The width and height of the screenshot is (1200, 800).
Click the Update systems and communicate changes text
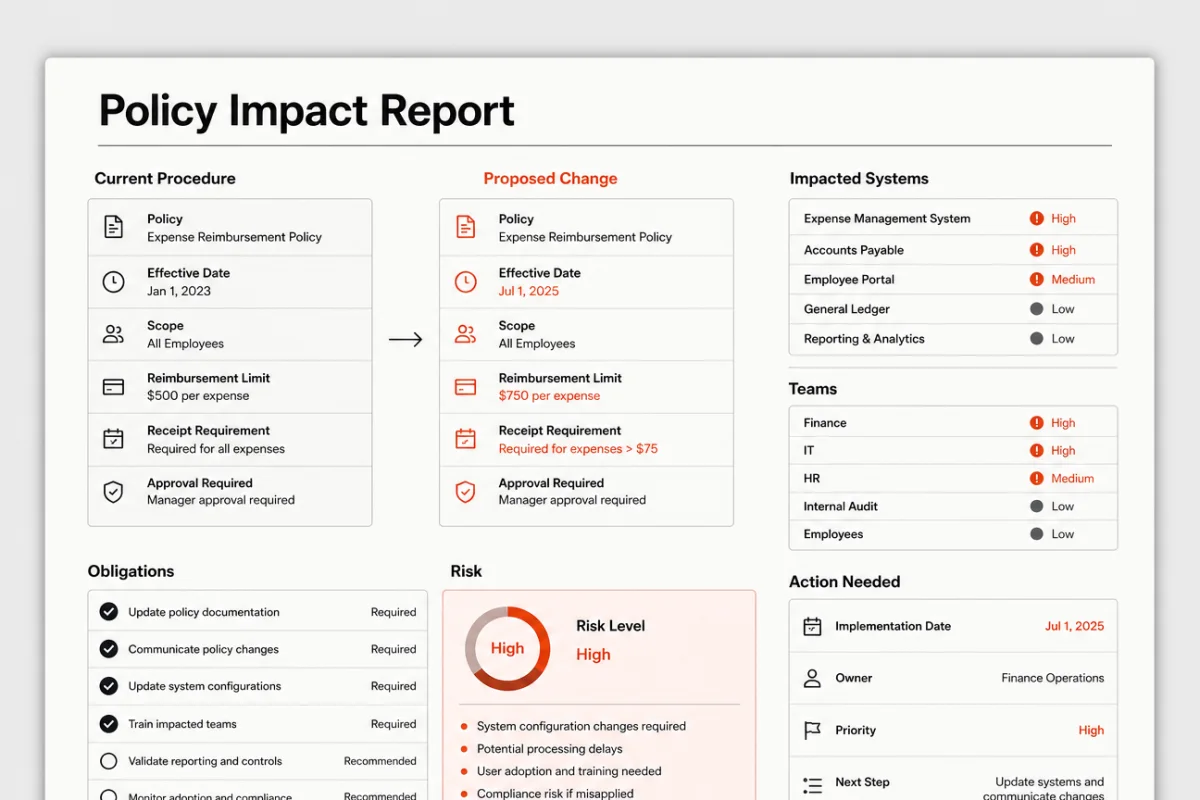(x=1044, y=789)
